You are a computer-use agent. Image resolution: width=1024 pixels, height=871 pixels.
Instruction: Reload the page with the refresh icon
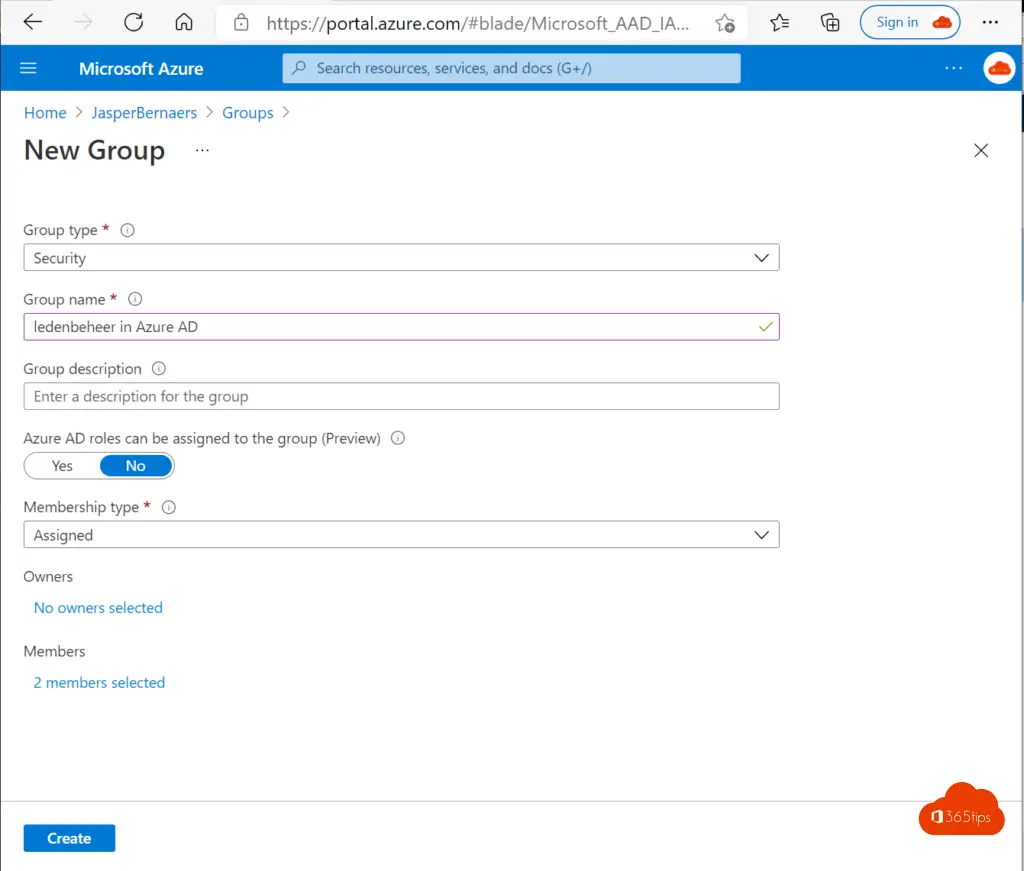[133, 22]
